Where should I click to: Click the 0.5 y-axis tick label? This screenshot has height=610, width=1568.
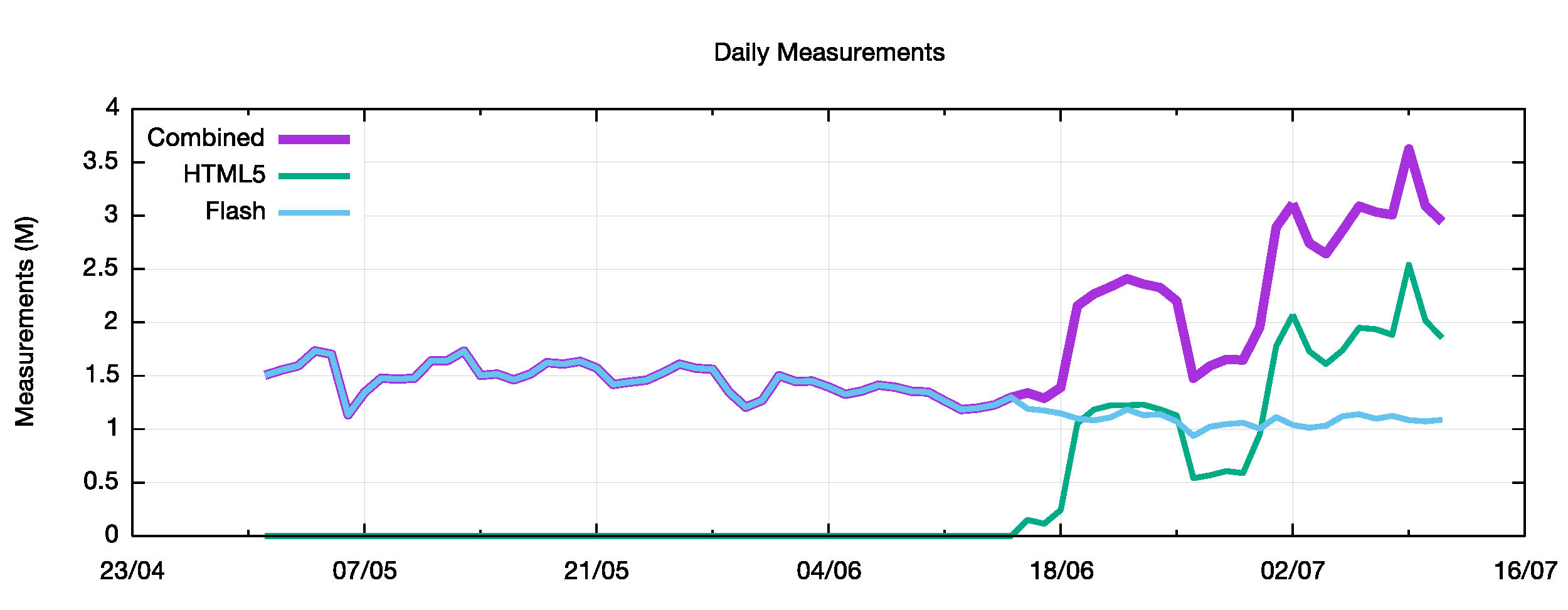pyautogui.click(x=101, y=482)
